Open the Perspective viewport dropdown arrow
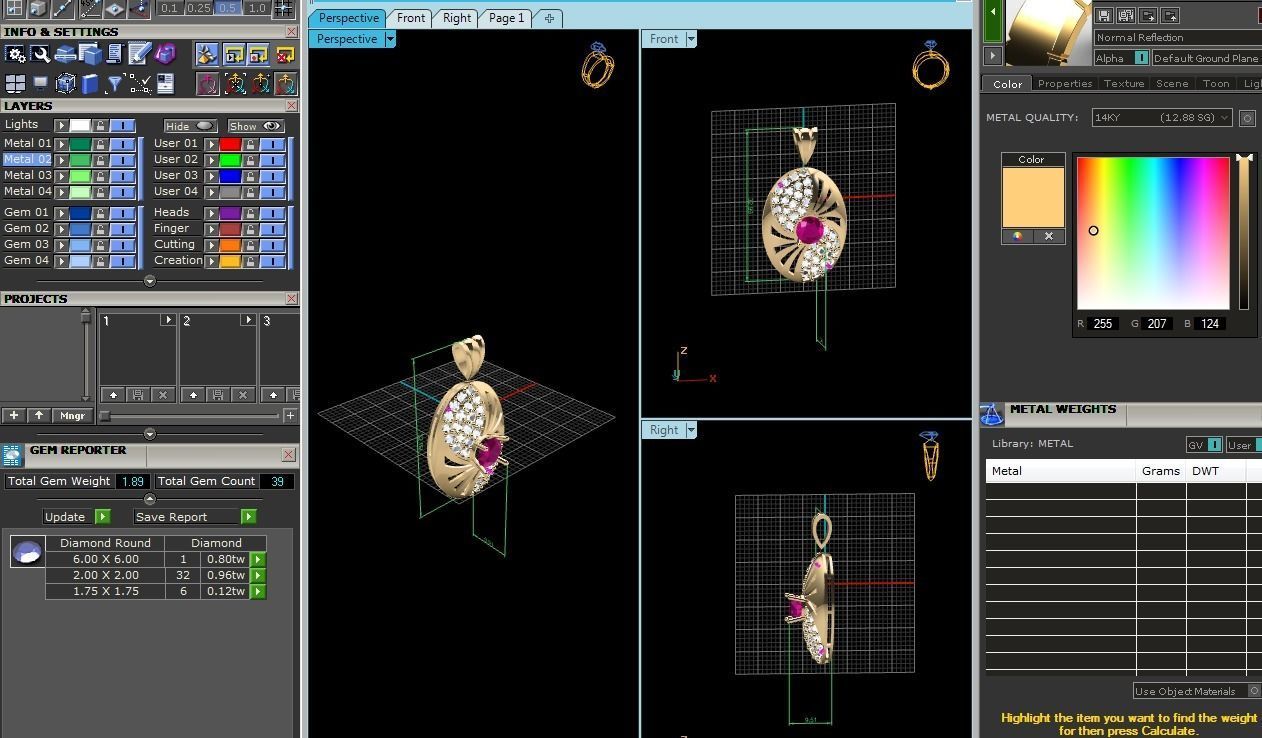The height and width of the screenshot is (738, 1262). click(390, 39)
